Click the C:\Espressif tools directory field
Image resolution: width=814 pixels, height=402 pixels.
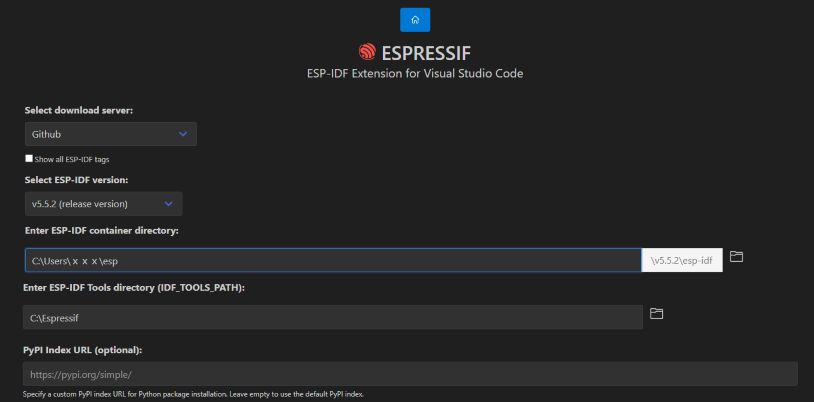point(332,317)
